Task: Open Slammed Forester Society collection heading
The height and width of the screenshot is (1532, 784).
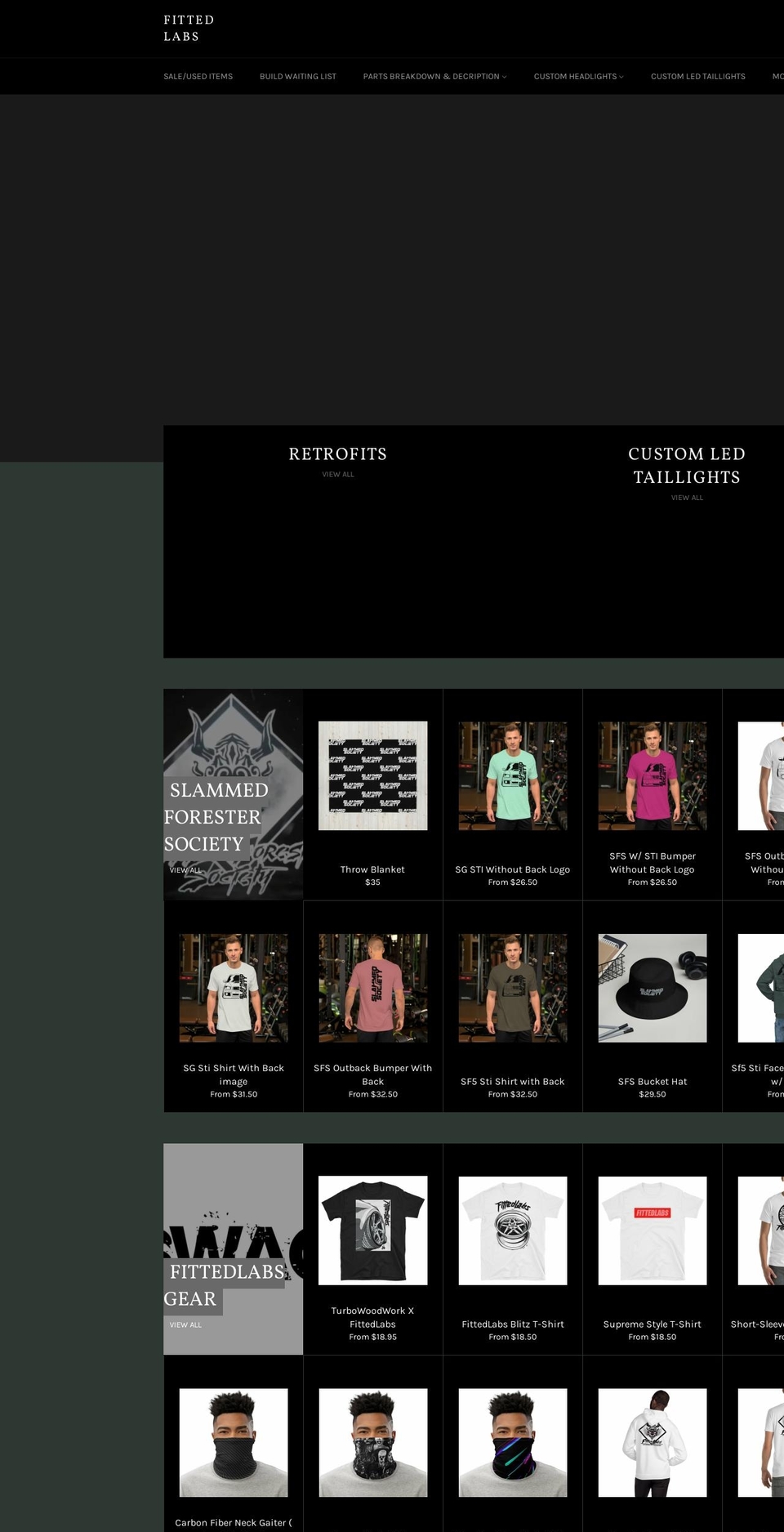Action: [x=216, y=817]
